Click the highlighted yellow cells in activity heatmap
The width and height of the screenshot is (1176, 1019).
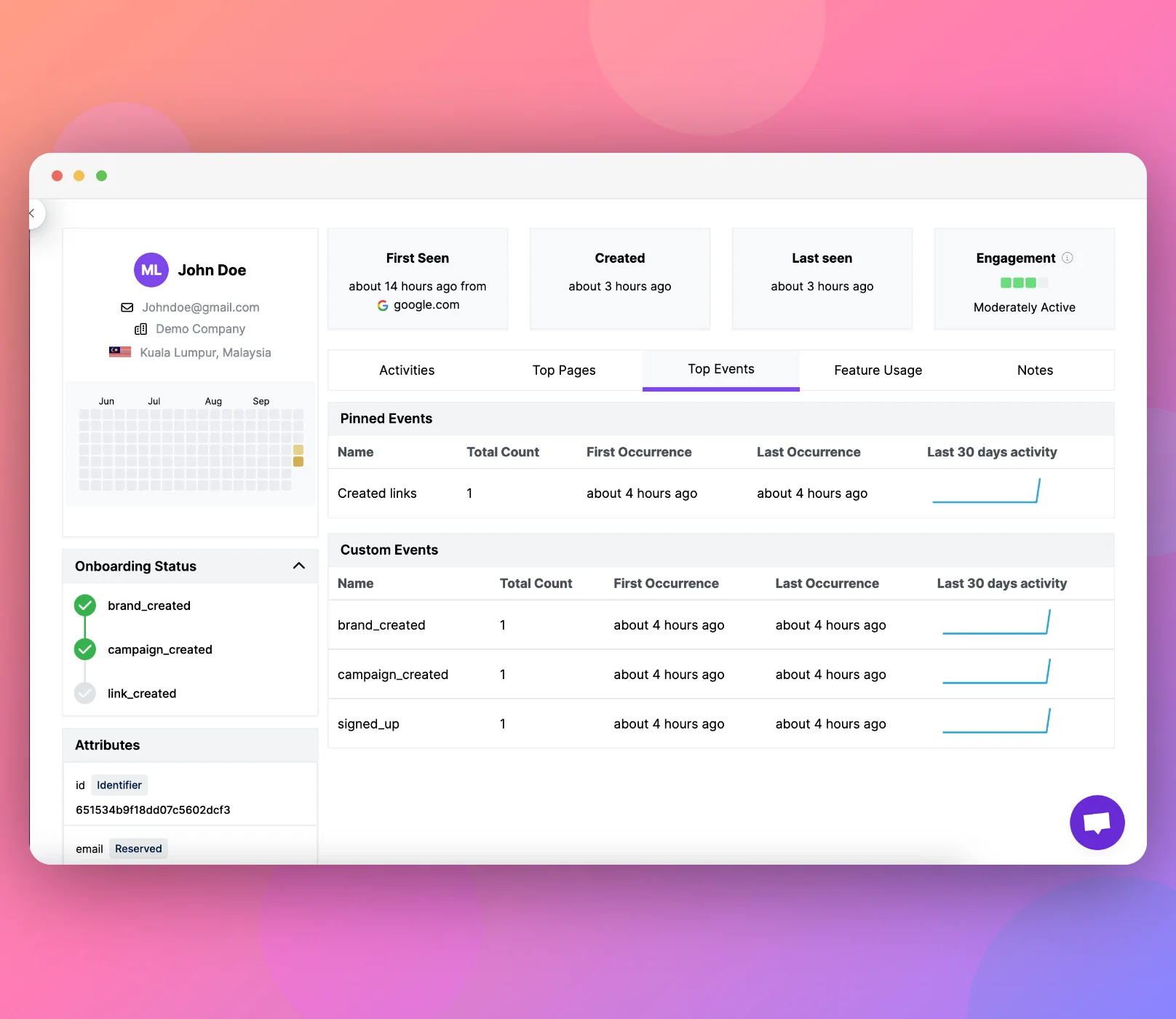298,456
